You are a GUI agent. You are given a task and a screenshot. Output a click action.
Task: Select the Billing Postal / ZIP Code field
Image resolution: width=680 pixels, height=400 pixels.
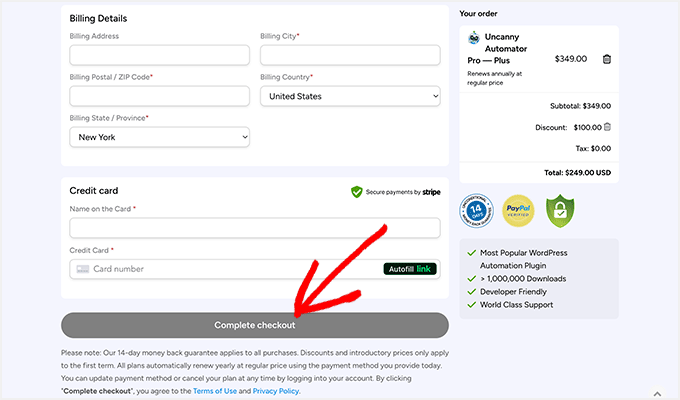click(x=159, y=96)
